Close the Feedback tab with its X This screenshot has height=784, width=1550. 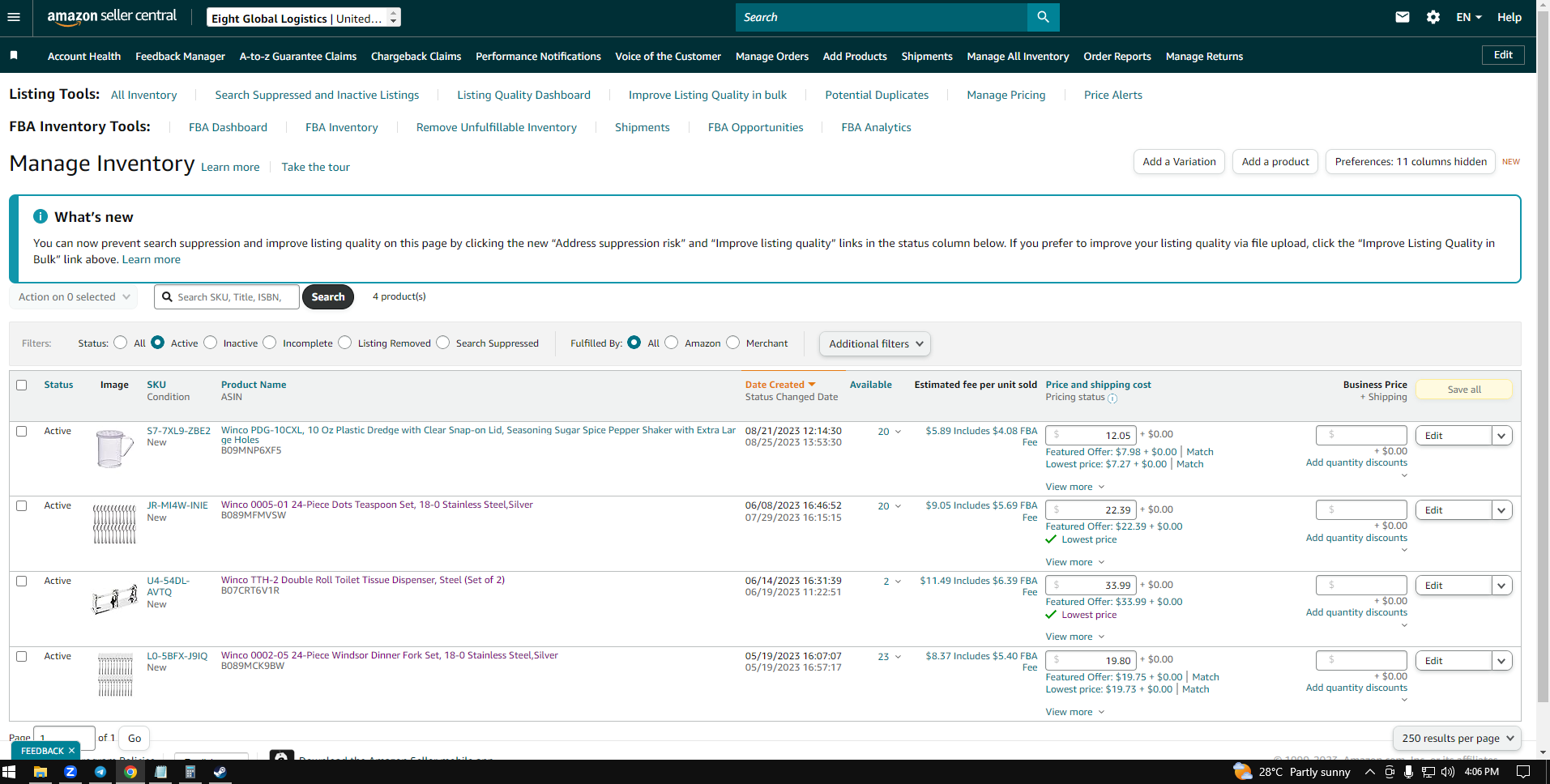[x=71, y=751]
